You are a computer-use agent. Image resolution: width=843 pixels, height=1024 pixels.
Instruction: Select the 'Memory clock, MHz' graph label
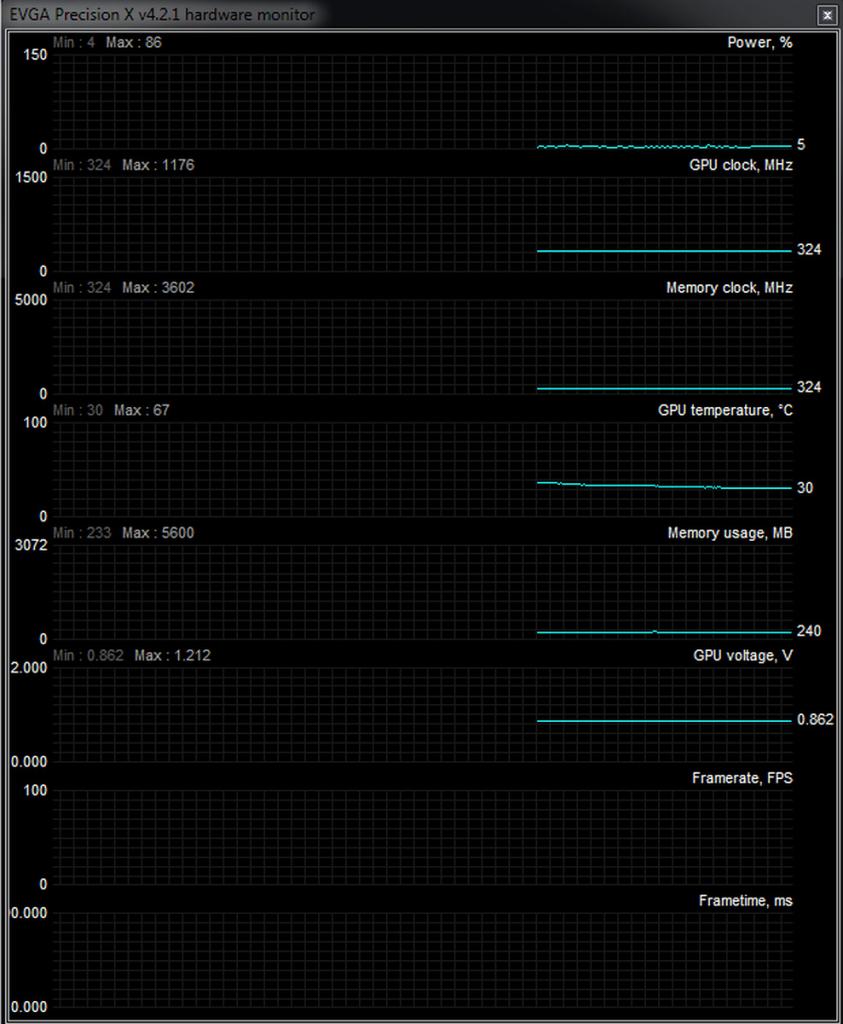point(729,288)
